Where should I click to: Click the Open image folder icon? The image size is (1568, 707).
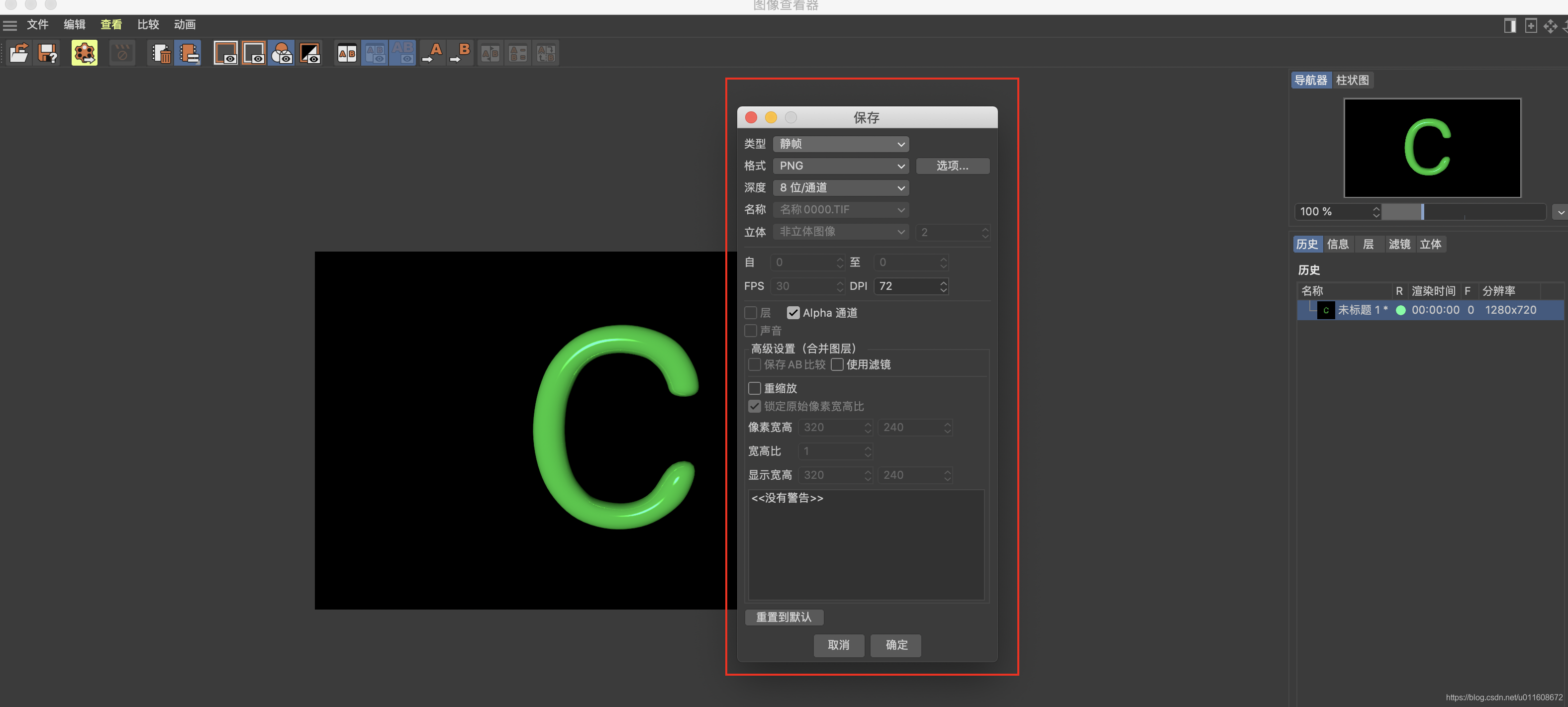coord(19,54)
